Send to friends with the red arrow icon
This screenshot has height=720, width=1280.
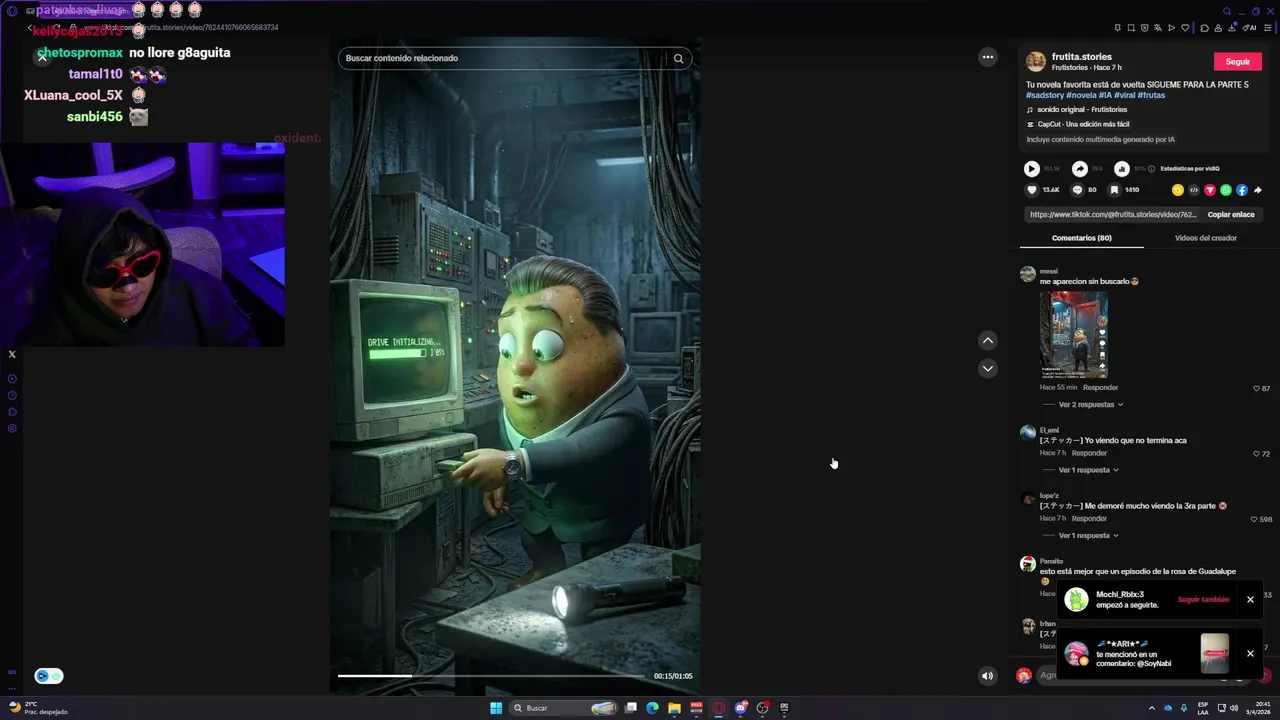point(1210,190)
